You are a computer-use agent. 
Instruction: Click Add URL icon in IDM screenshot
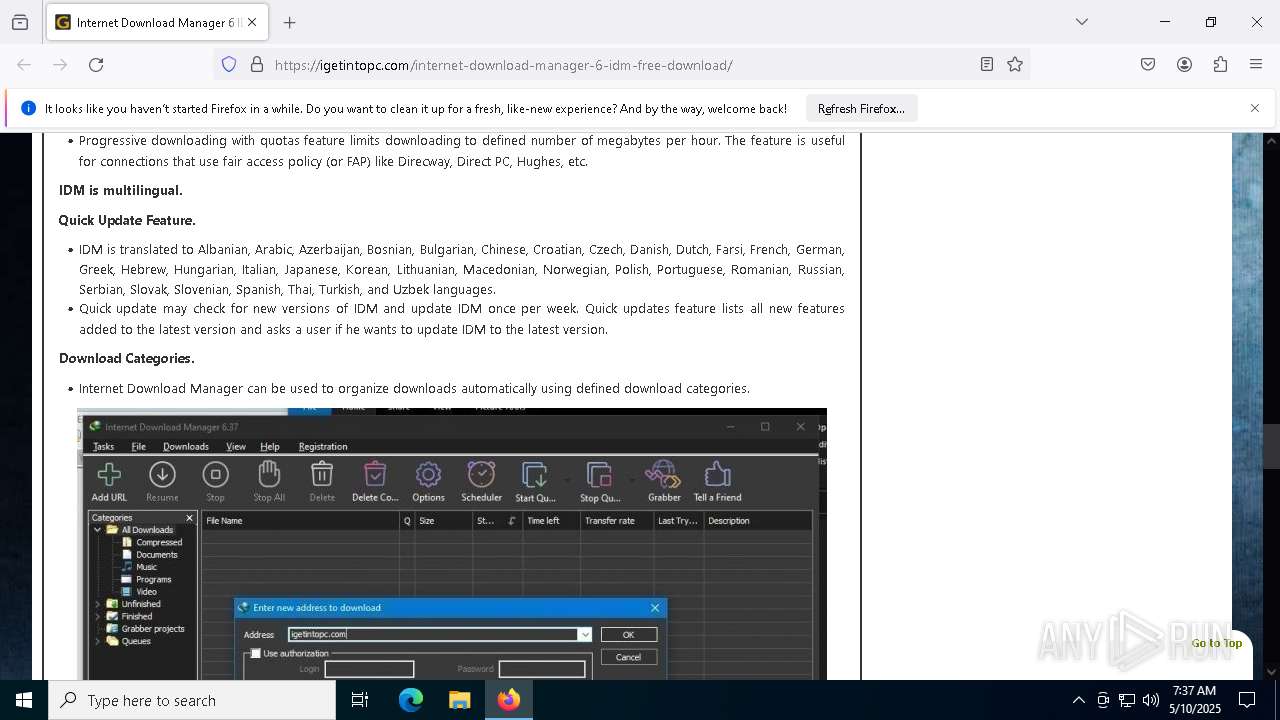[x=109, y=481]
